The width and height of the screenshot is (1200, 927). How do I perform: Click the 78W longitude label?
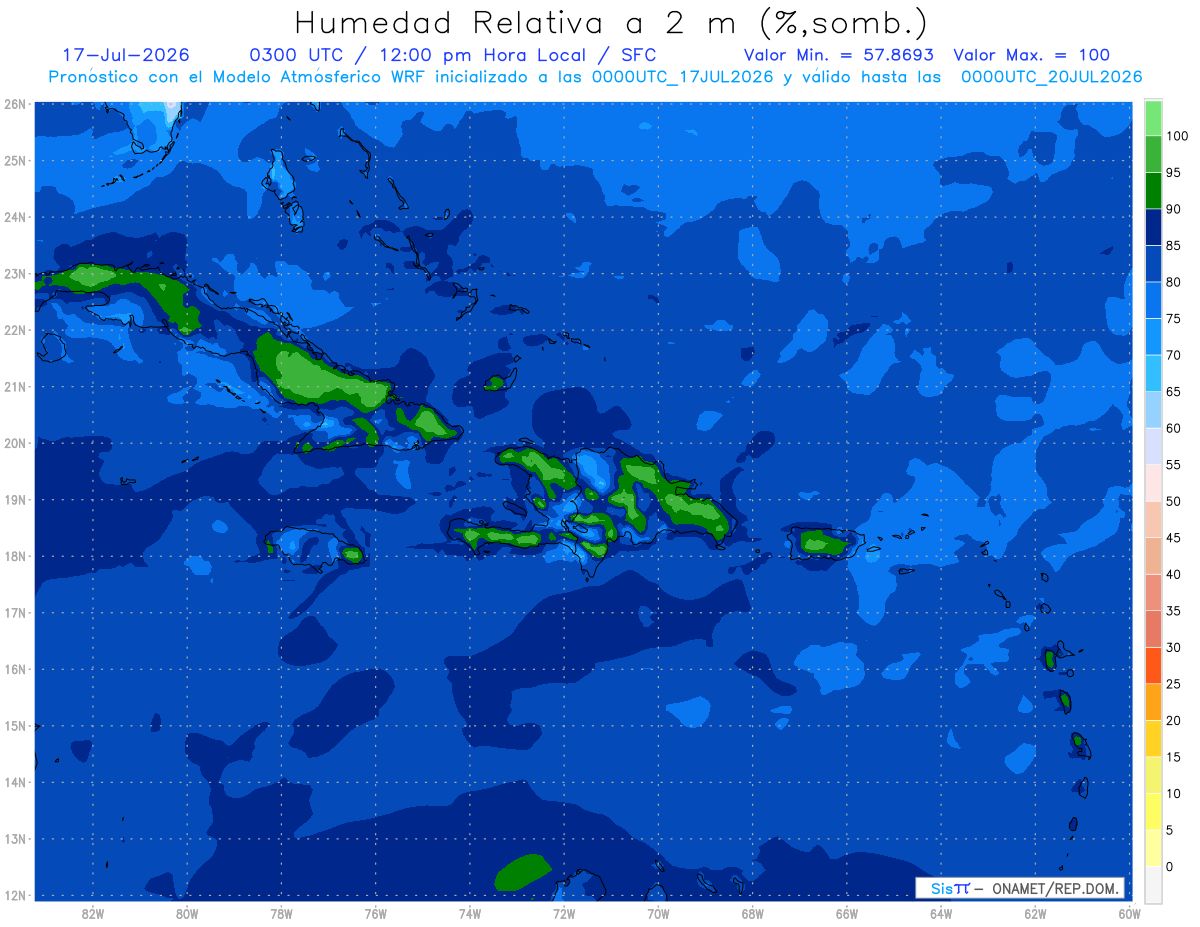pyautogui.click(x=281, y=913)
